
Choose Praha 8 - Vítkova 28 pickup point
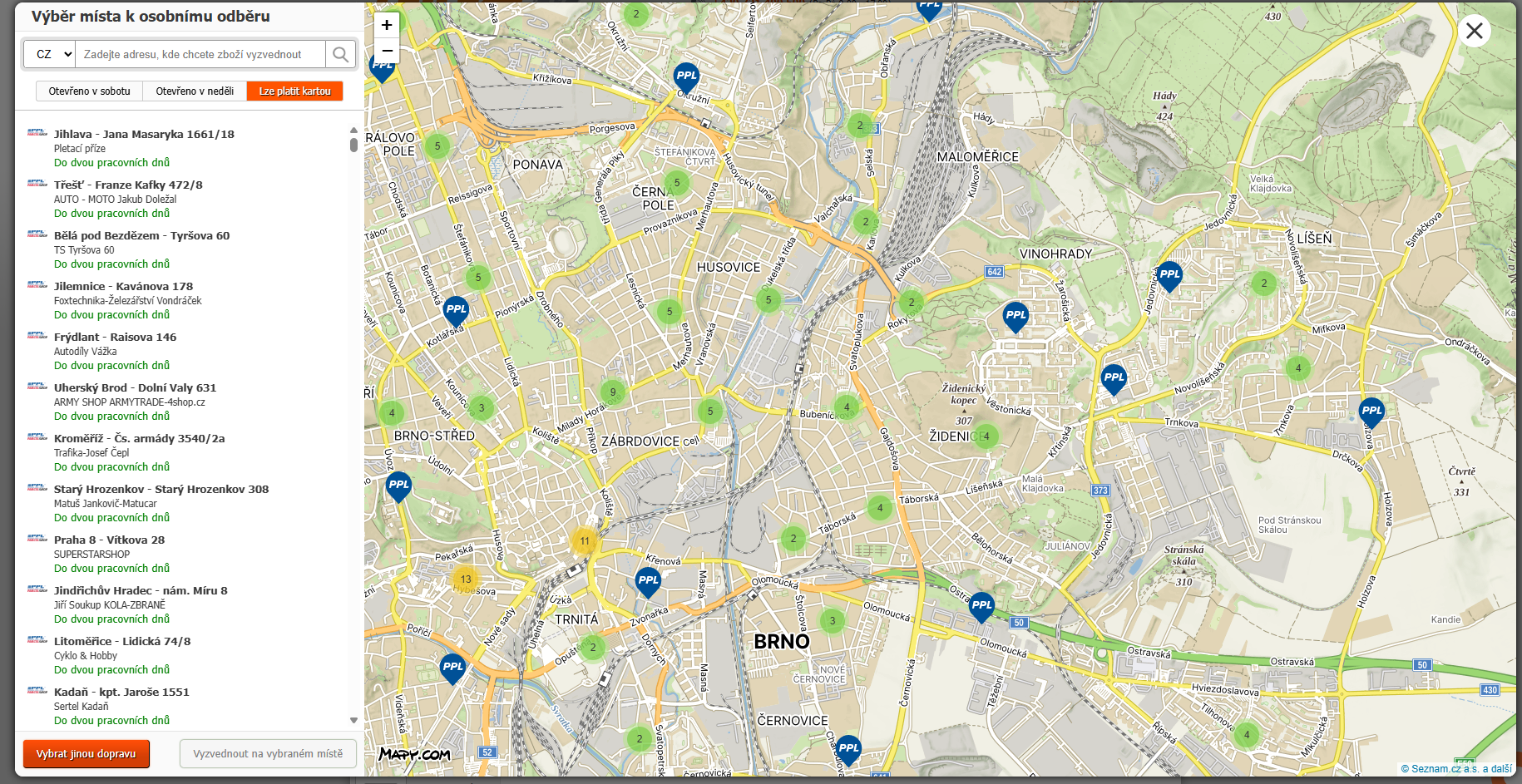click(x=109, y=540)
